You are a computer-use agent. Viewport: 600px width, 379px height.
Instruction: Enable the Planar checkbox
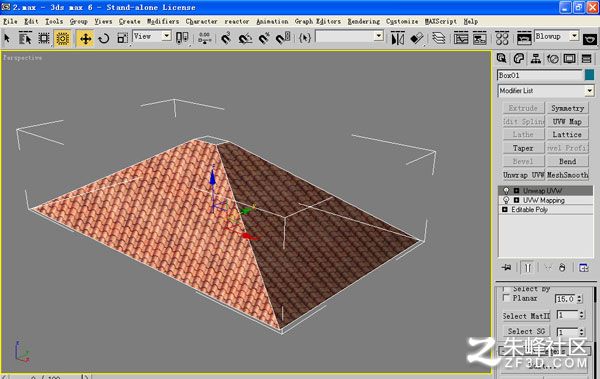click(x=506, y=297)
